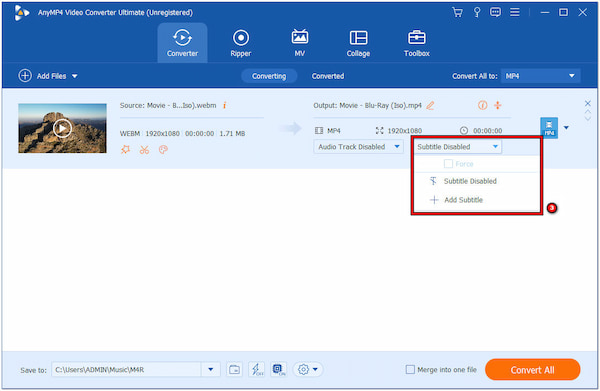The image size is (600, 391).
Task: Click the Save to path field
Action: pyautogui.click(x=126, y=370)
